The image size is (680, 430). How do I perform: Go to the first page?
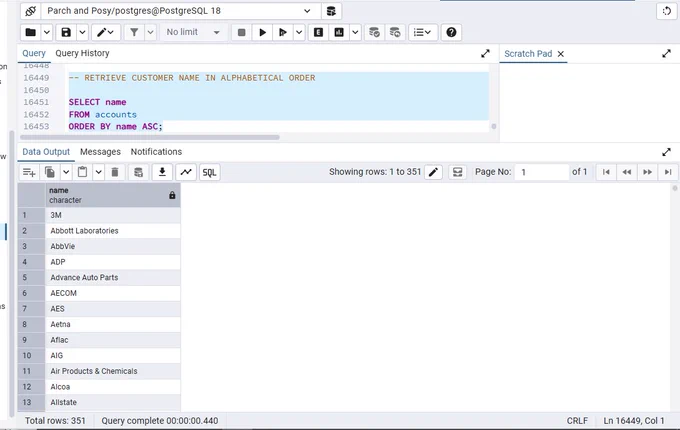click(x=606, y=172)
